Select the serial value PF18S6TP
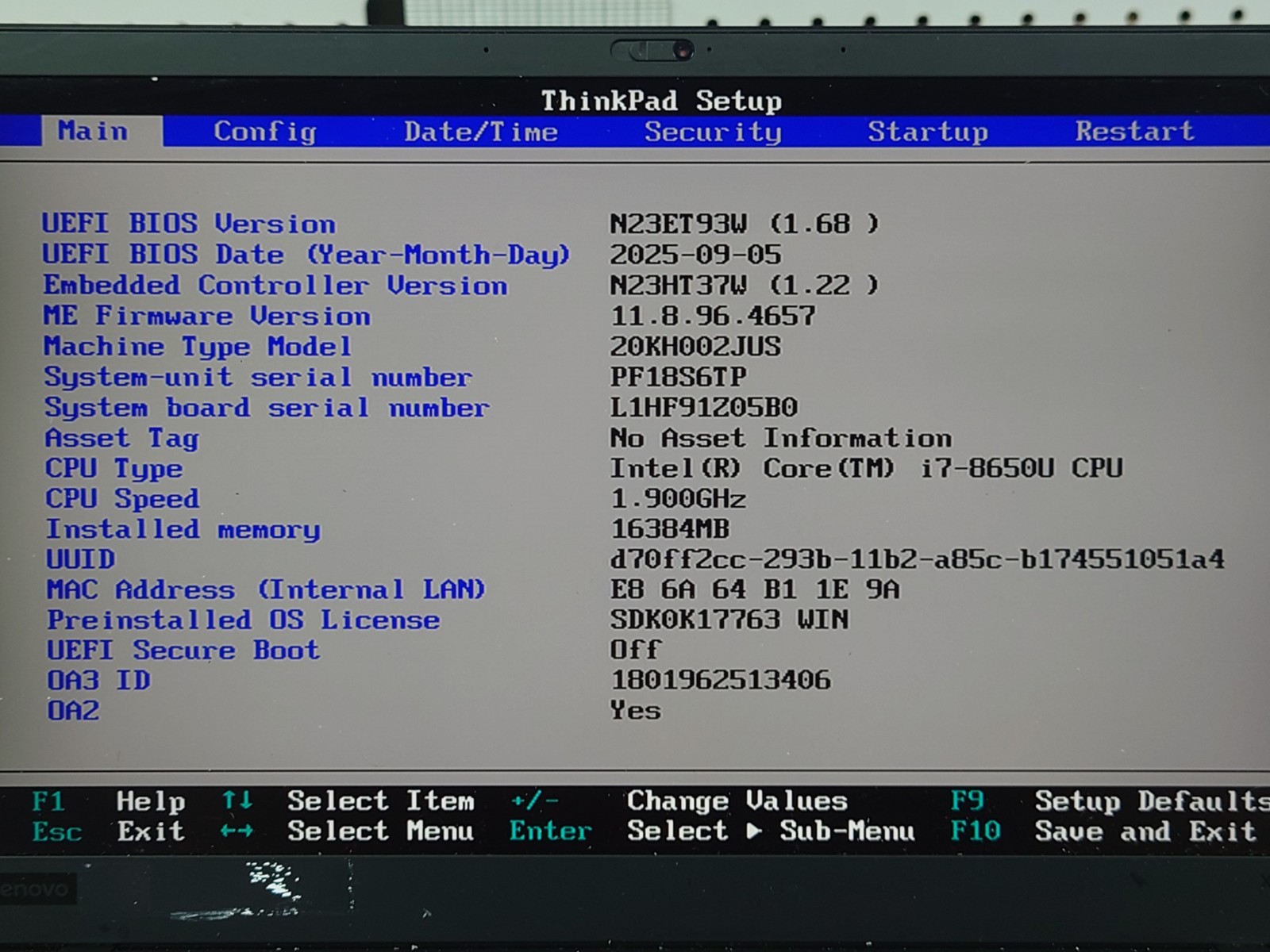The width and height of the screenshot is (1270, 952). coord(678,377)
